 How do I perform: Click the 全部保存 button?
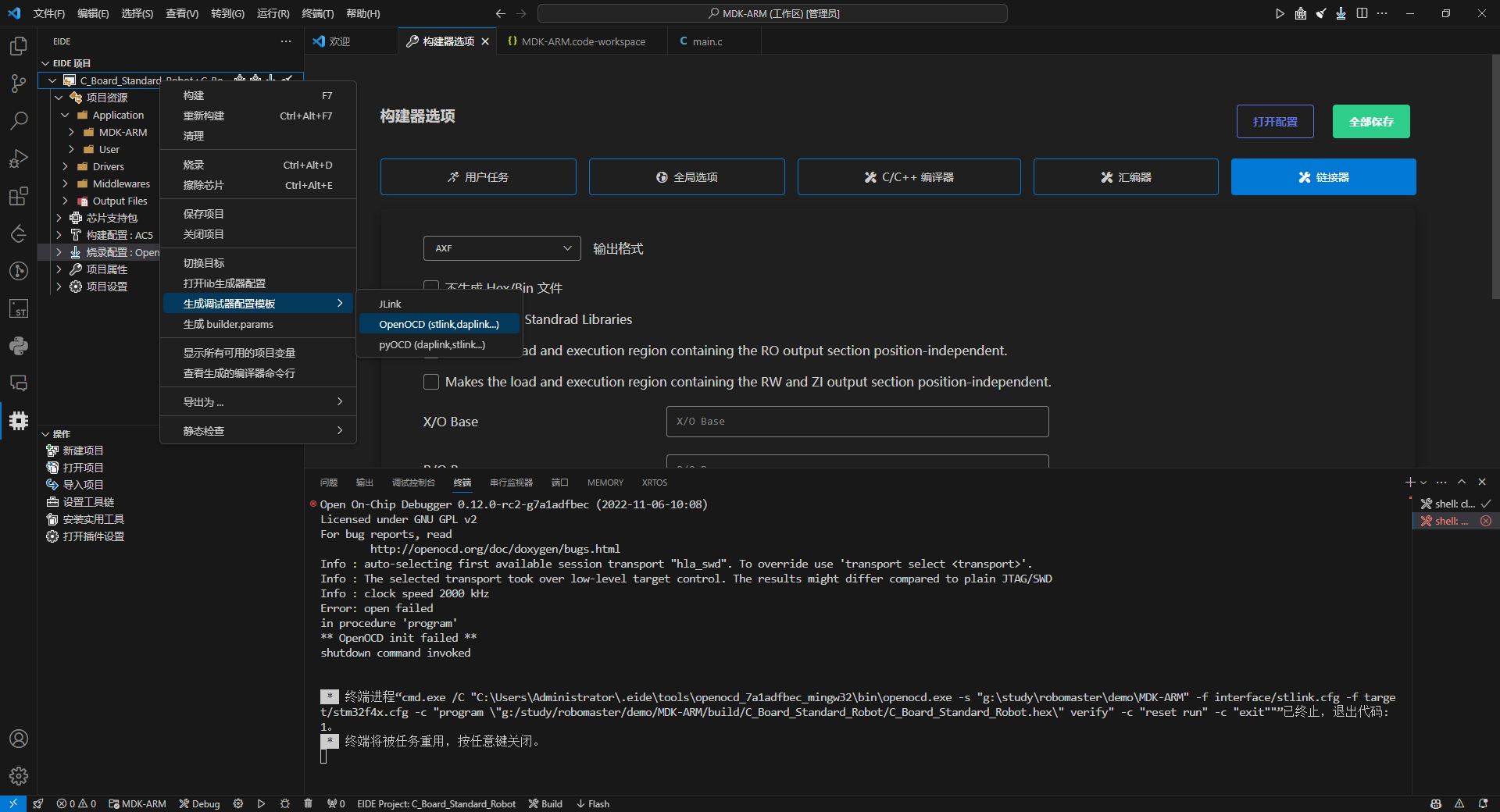1371,121
